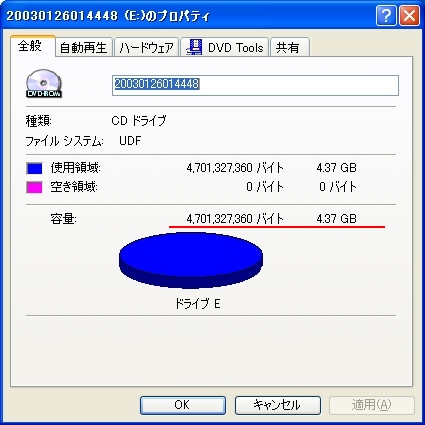This screenshot has height=425, width=425.
Task: Click the blue 使用領域 color swatch
Action: point(34,168)
